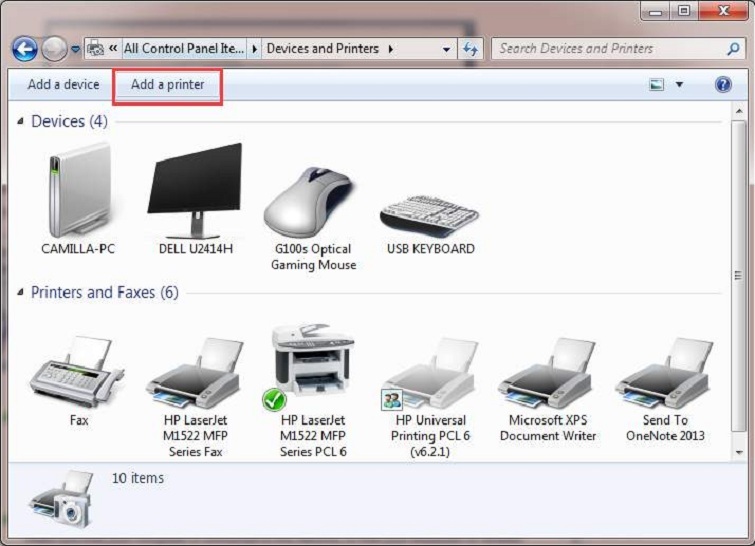Collapse the Devices (4) group
The width and height of the screenshot is (755, 546).
pyautogui.click(x=22, y=122)
